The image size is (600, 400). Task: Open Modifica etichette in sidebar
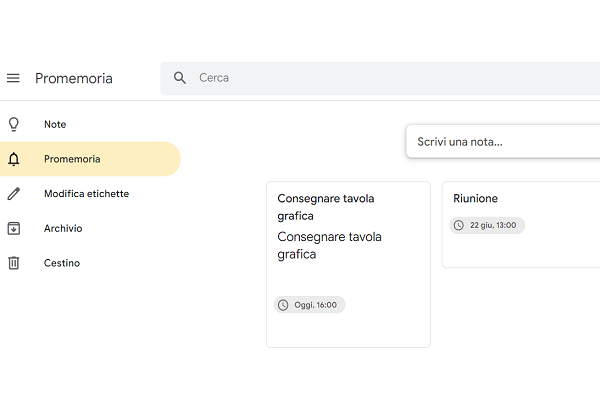[x=90, y=194]
